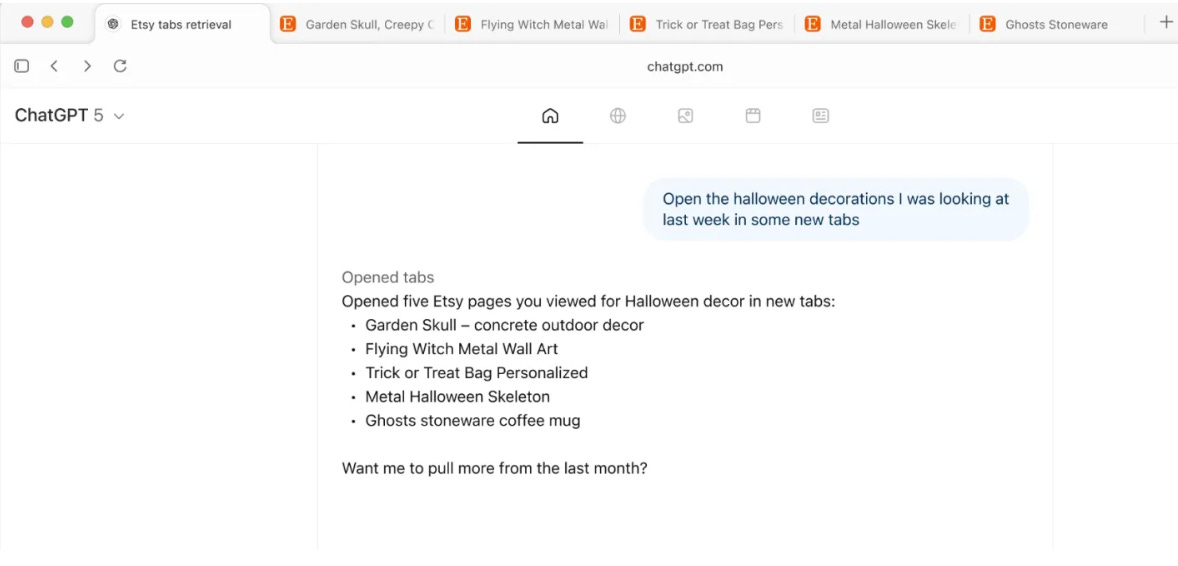Click the green fullscreen window button
1178x566 pixels.
[67, 22]
